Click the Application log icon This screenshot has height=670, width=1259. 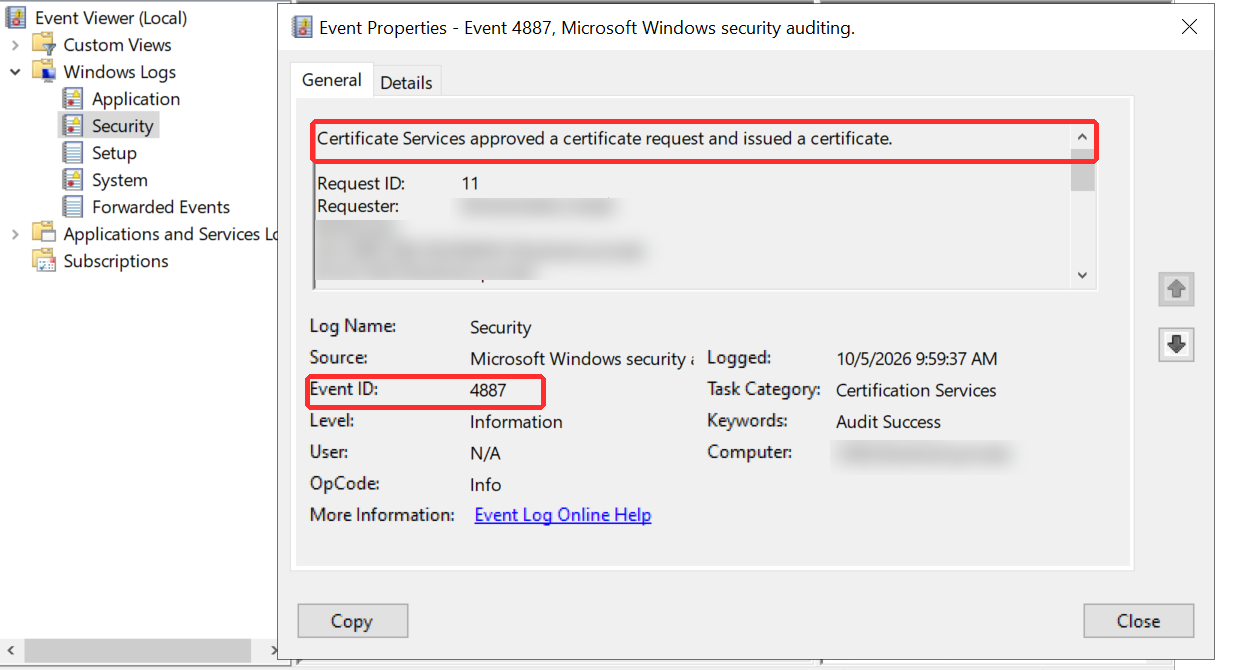[x=73, y=98]
